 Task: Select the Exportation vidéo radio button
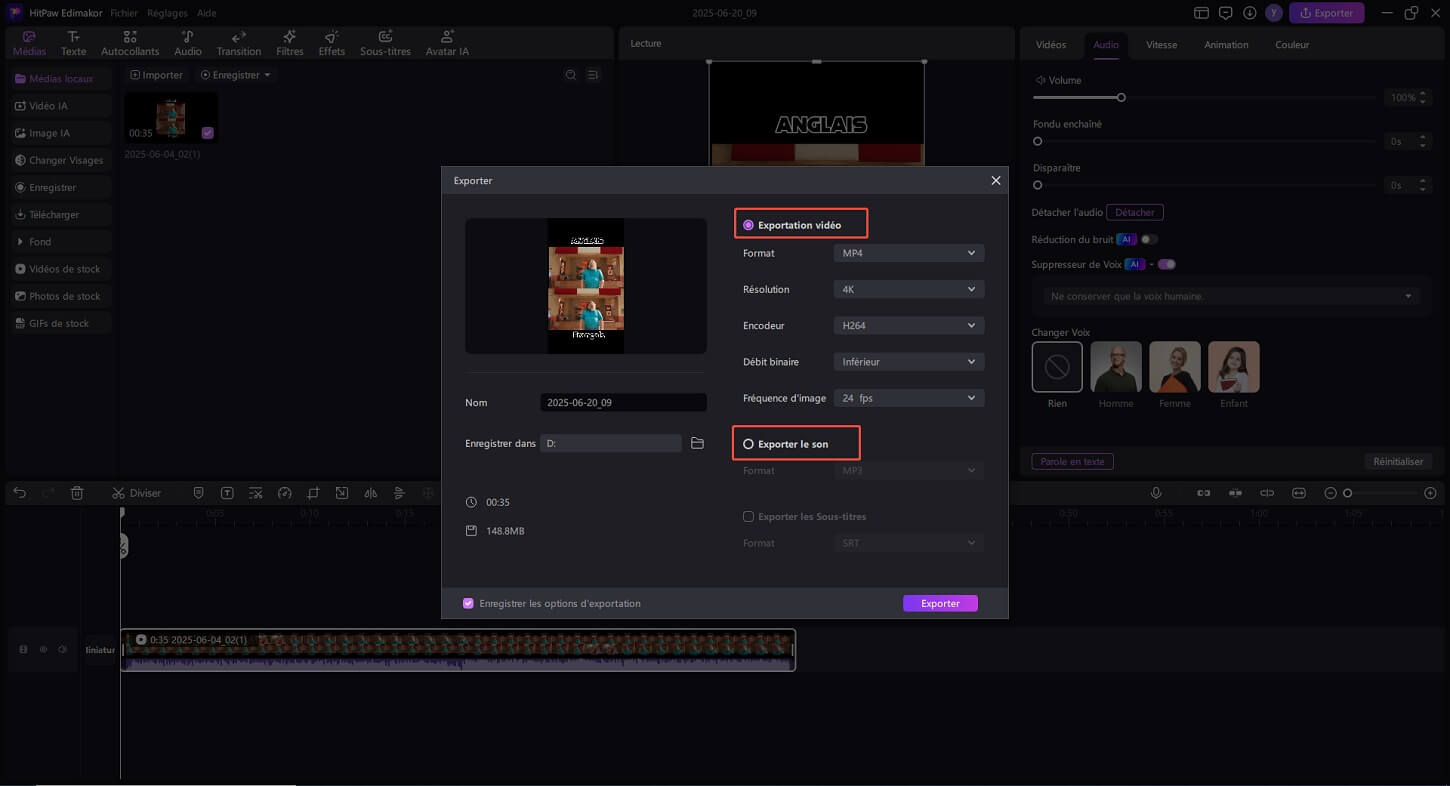click(x=749, y=225)
